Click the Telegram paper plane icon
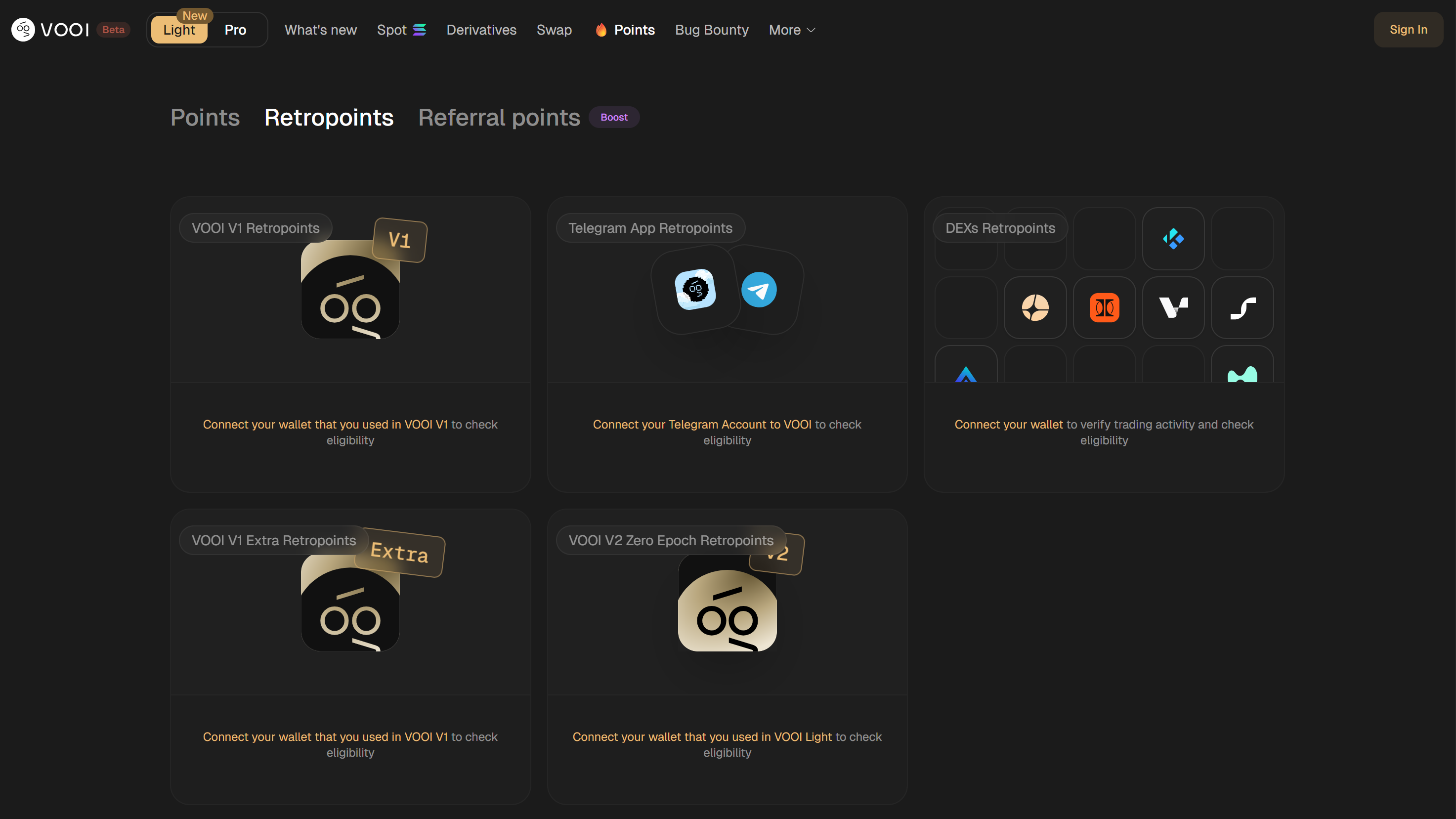Viewport: 1456px width, 819px height. [x=759, y=289]
